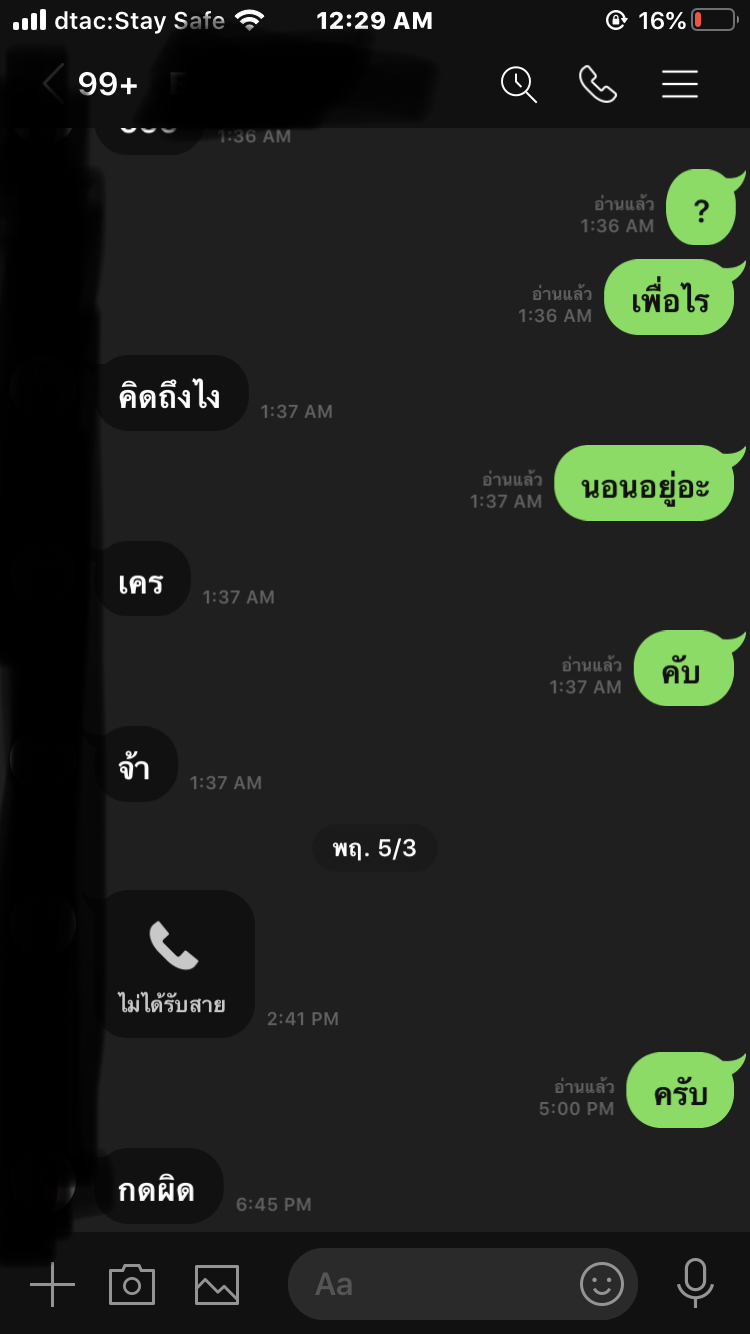Tap the back arrow next to 99+
750x1334 pixels.
[x=52, y=84]
